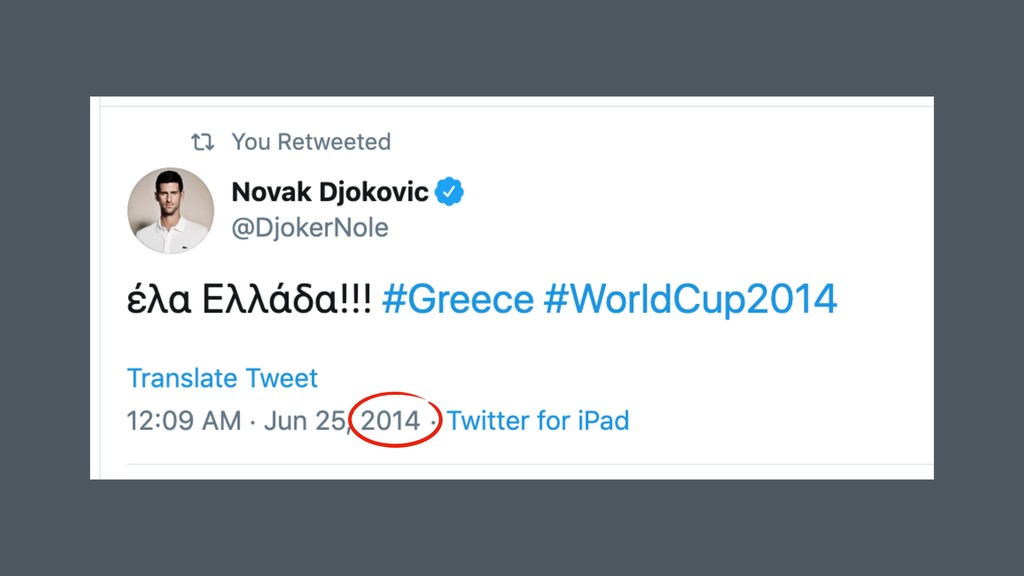This screenshot has height=576, width=1024.
Task: Click the Greek text 'έλα Ελλάδα!!!'
Action: (x=250, y=298)
